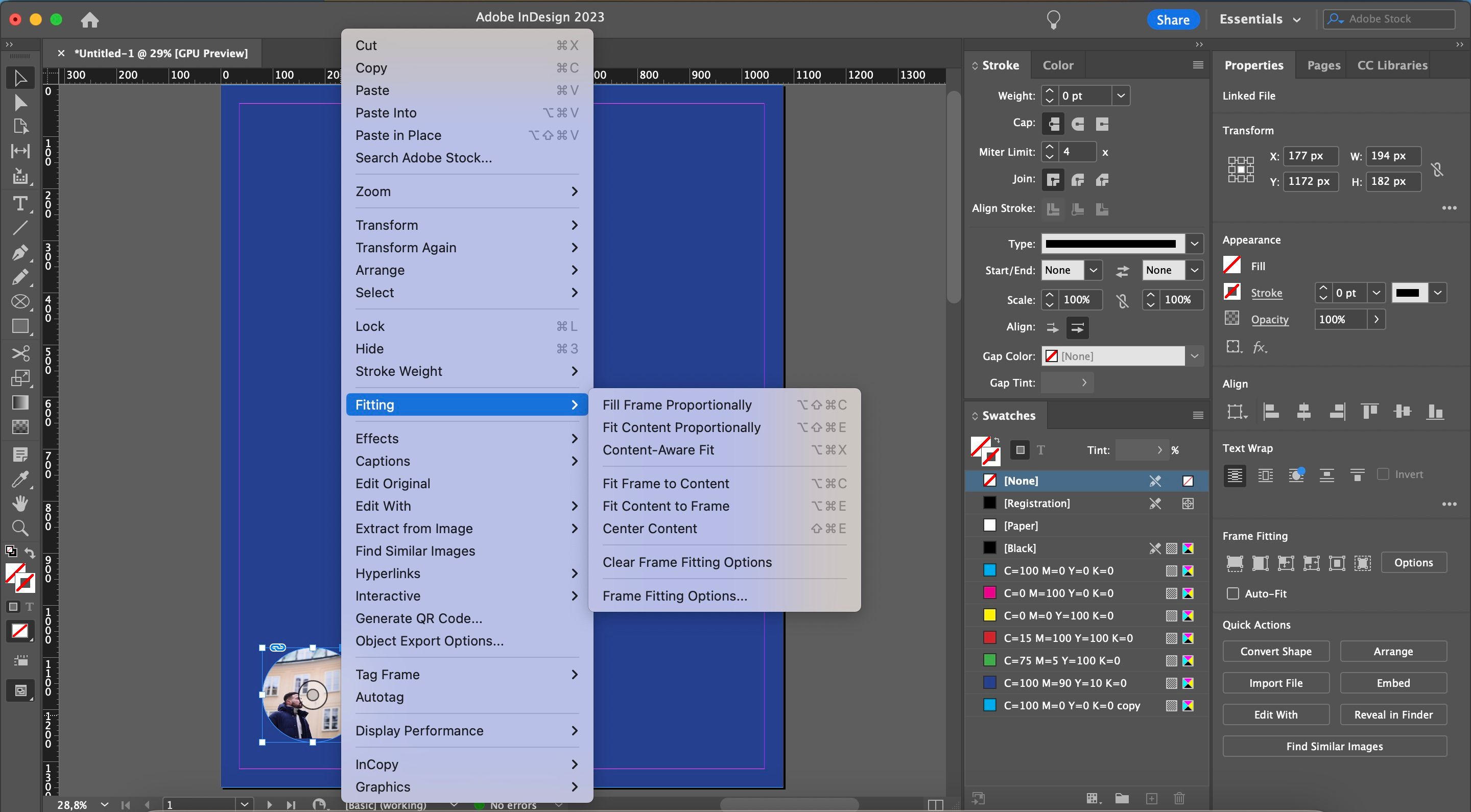Image resolution: width=1471 pixels, height=812 pixels.
Task: Enable the Auto-Fit checkbox
Action: [x=1232, y=594]
